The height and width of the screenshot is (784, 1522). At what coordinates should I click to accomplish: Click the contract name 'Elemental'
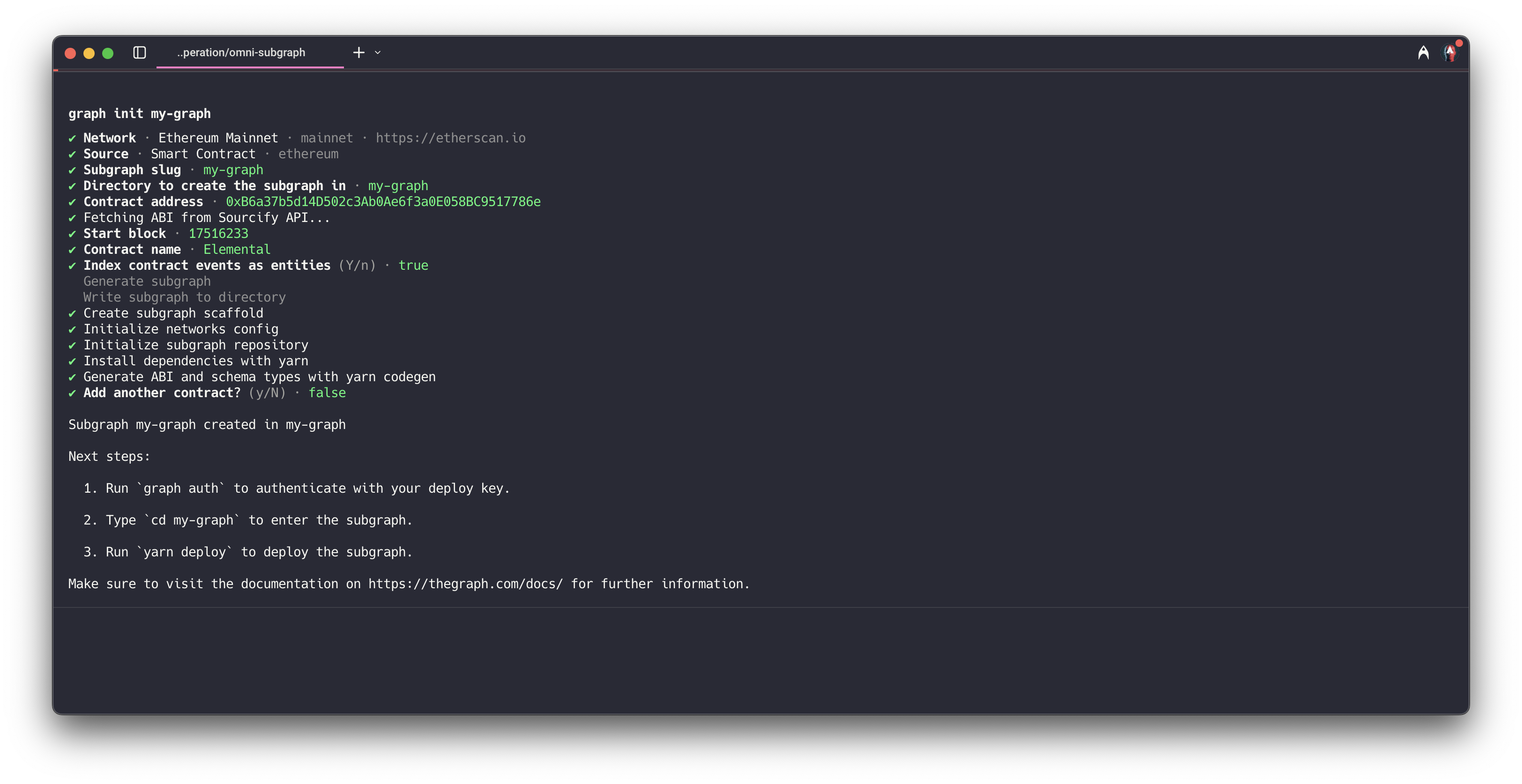tap(237, 249)
